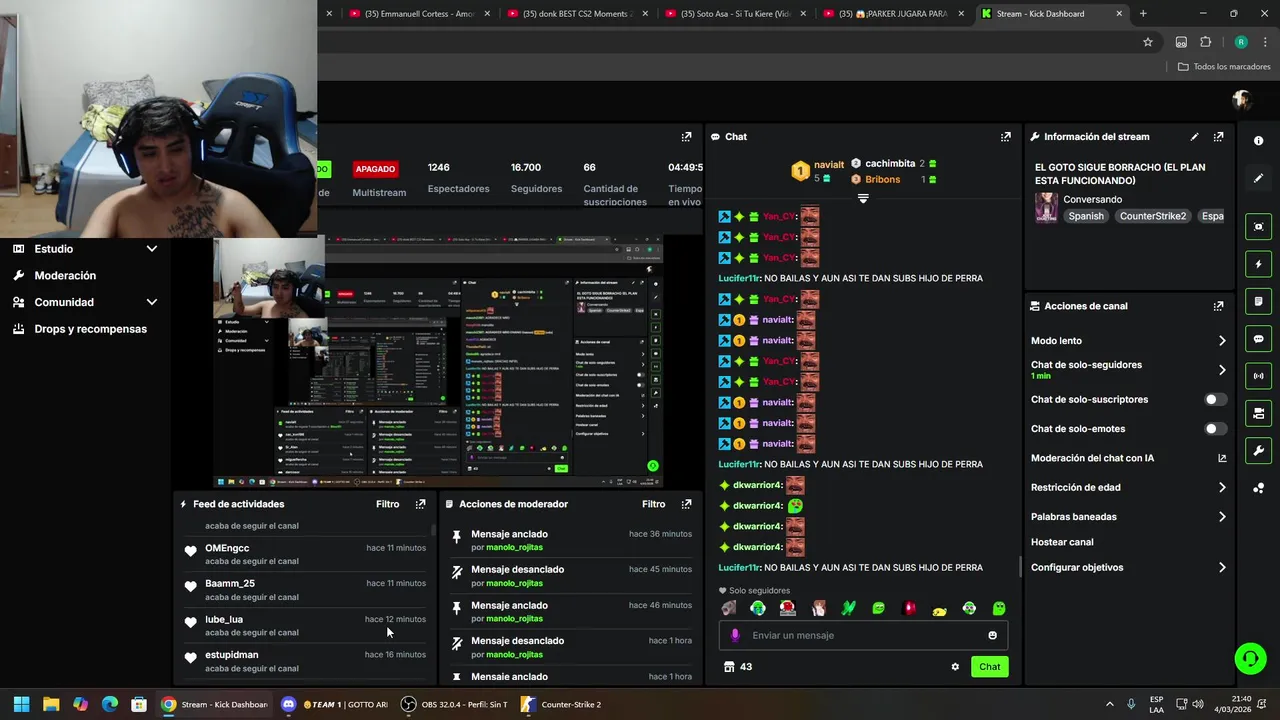Open manolo_rojitas link in first Mensaje anclado

pyautogui.click(x=514, y=547)
